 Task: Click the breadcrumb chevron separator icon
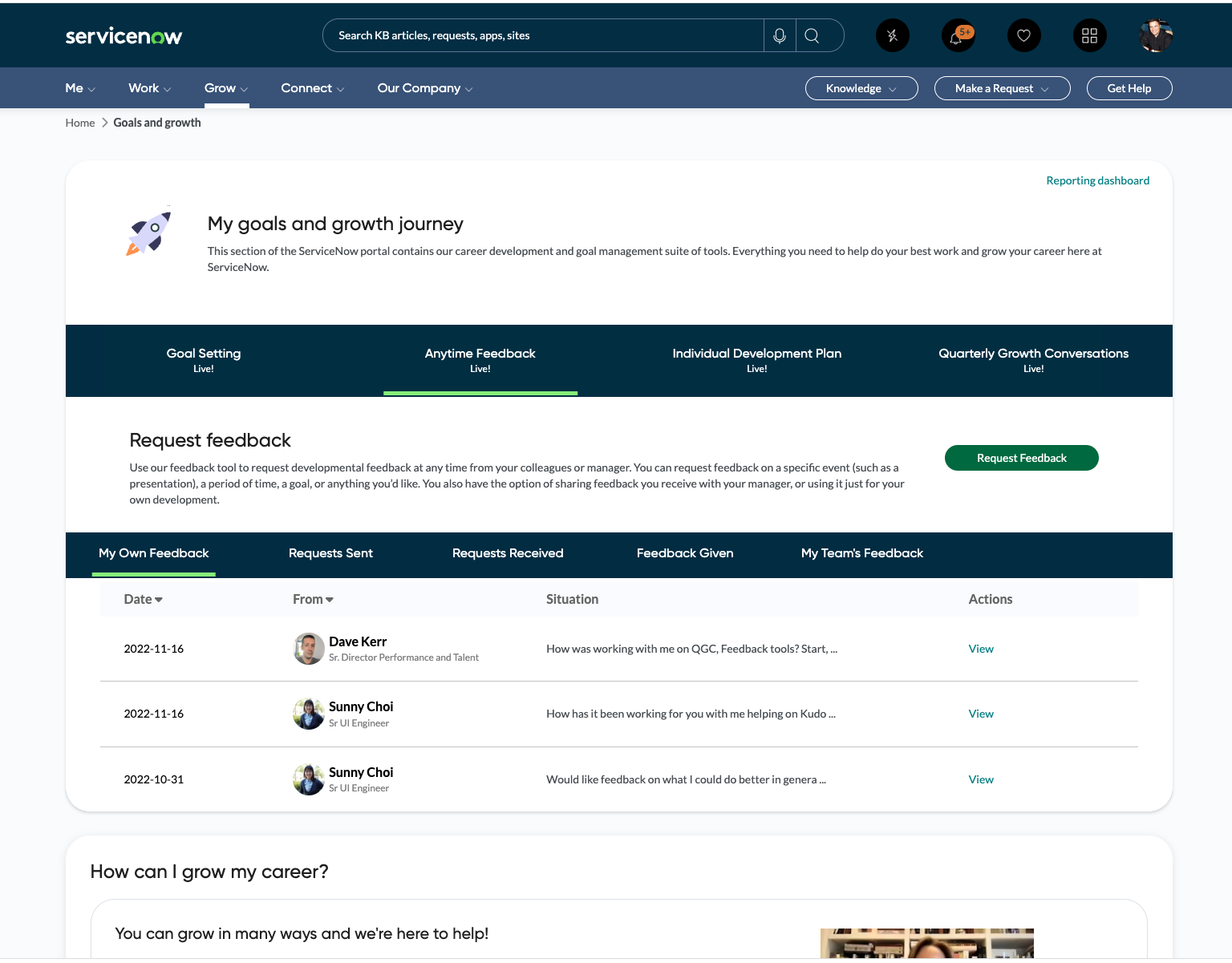click(x=104, y=123)
